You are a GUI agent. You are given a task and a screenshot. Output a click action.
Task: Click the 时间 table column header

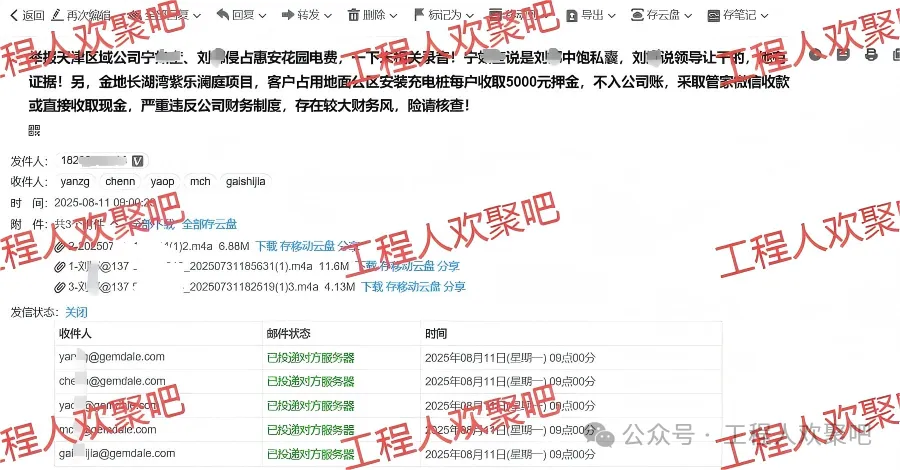click(x=436, y=333)
